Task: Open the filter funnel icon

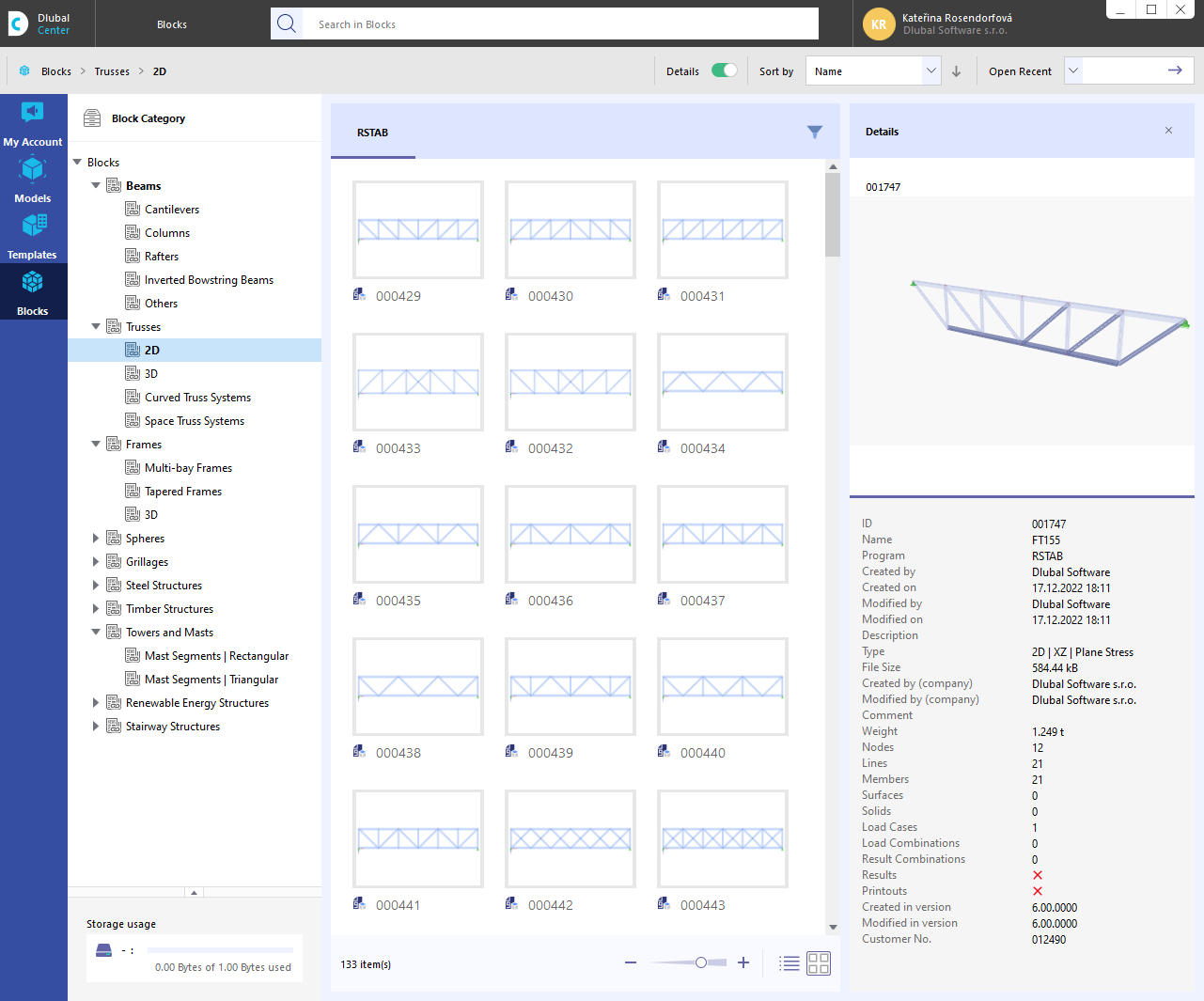Action: point(815,133)
